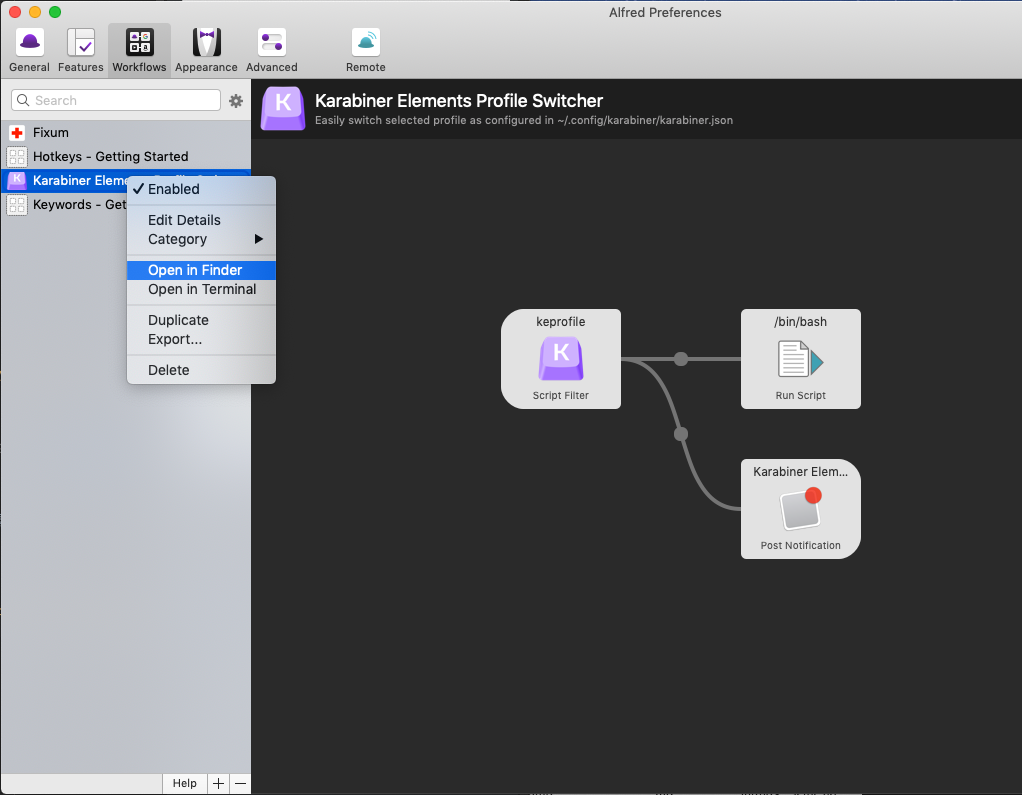This screenshot has height=795, width=1022.
Task: Focus the workflow Search field
Action: (x=116, y=100)
